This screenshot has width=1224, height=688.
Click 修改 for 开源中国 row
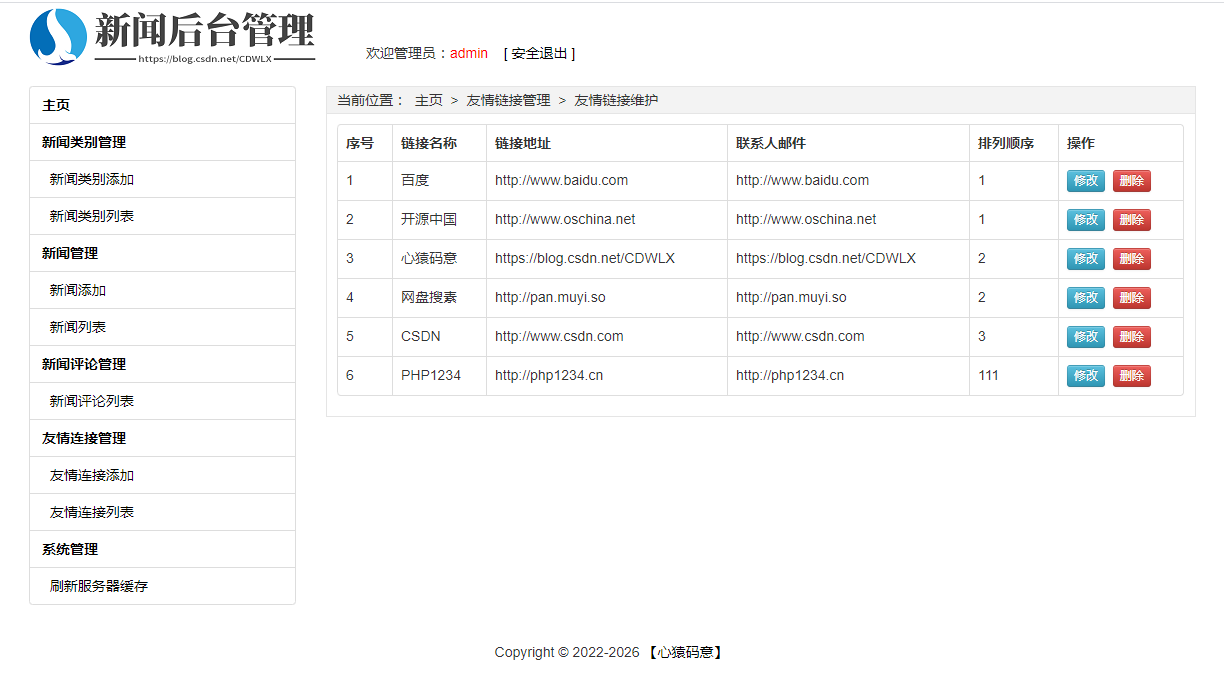coord(1085,219)
